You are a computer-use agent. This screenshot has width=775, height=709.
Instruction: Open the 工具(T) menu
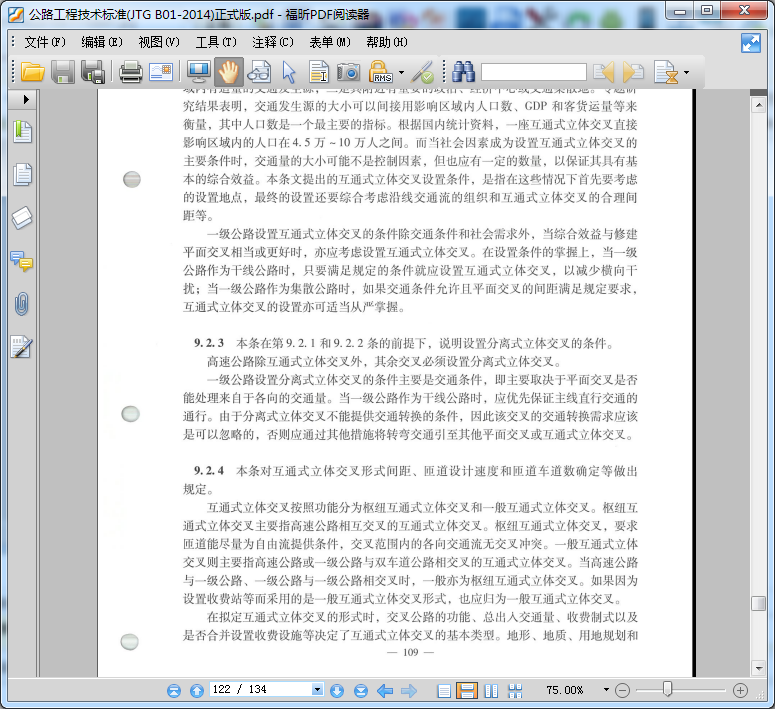[216, 43]
